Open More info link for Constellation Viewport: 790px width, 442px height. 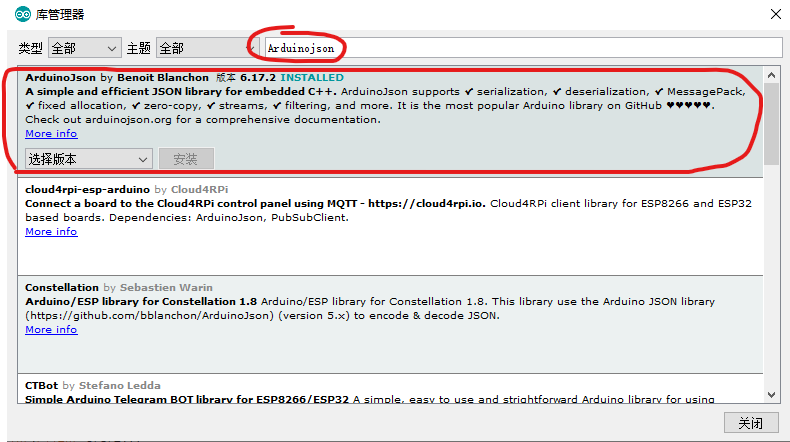point(51,330)
